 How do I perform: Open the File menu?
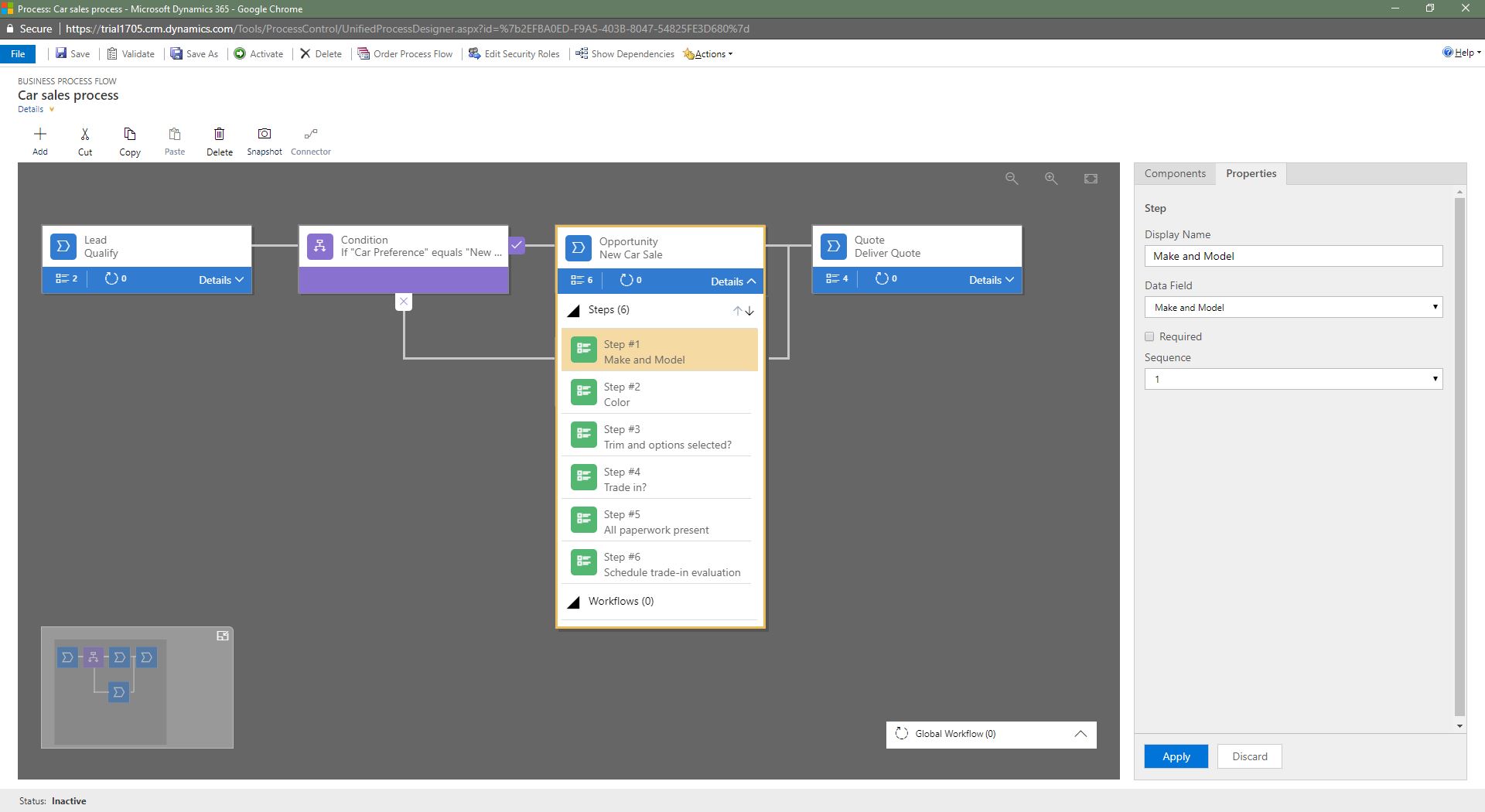tap(18, 53)
